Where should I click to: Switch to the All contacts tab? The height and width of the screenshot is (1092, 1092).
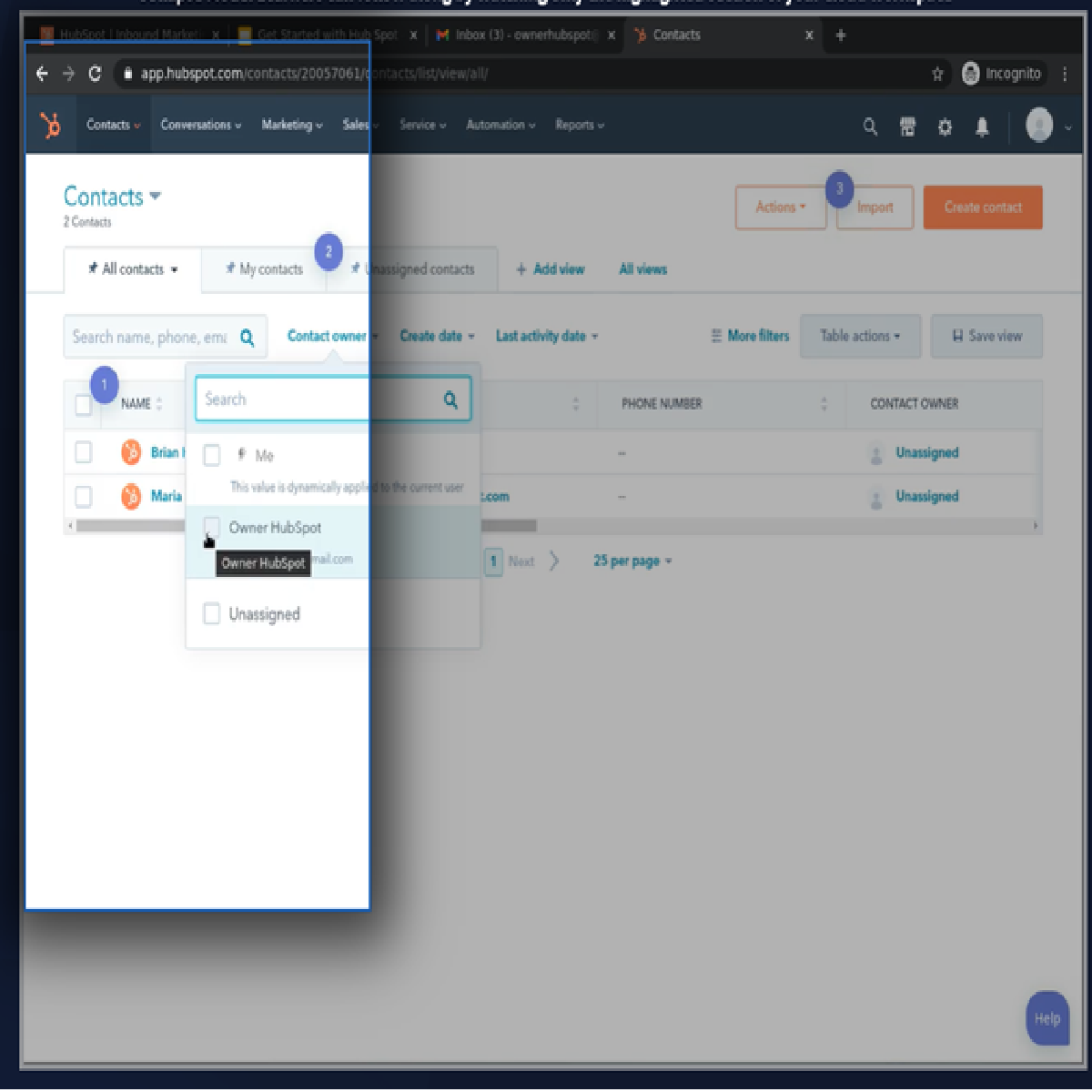point(133,269)
